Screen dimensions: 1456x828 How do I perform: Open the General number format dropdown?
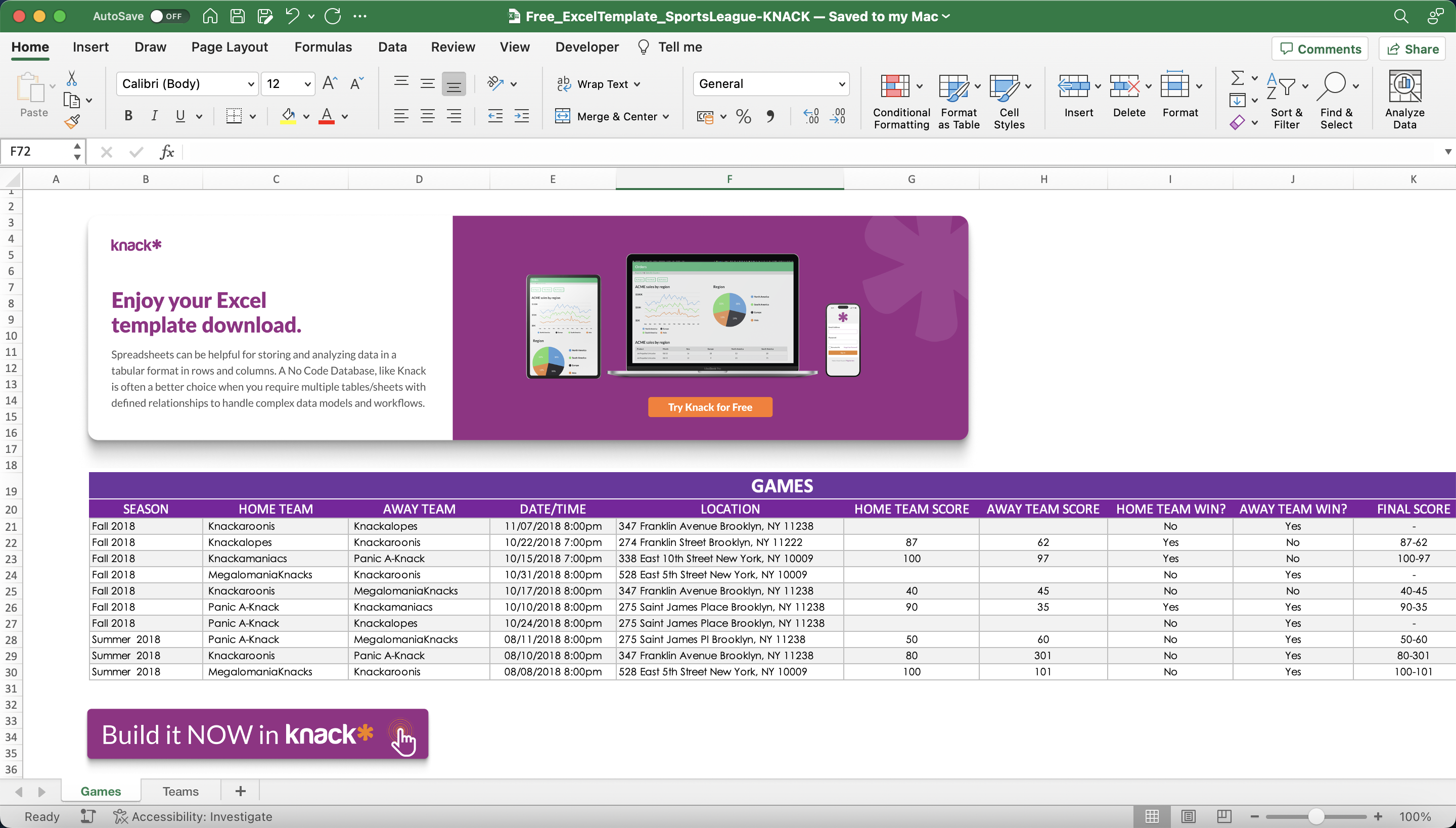pos(841,83)
